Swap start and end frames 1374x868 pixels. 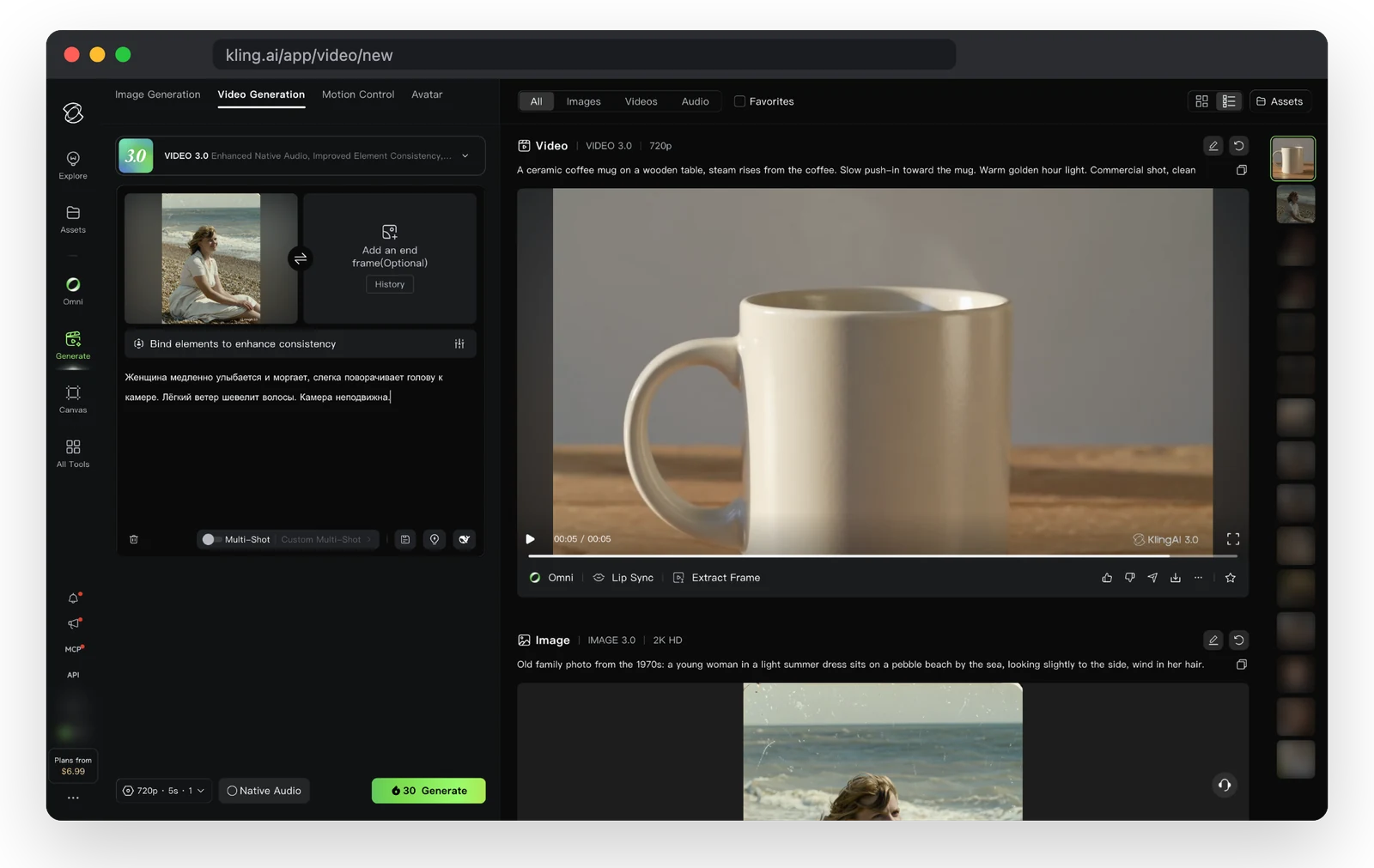(x=301, y=258)
